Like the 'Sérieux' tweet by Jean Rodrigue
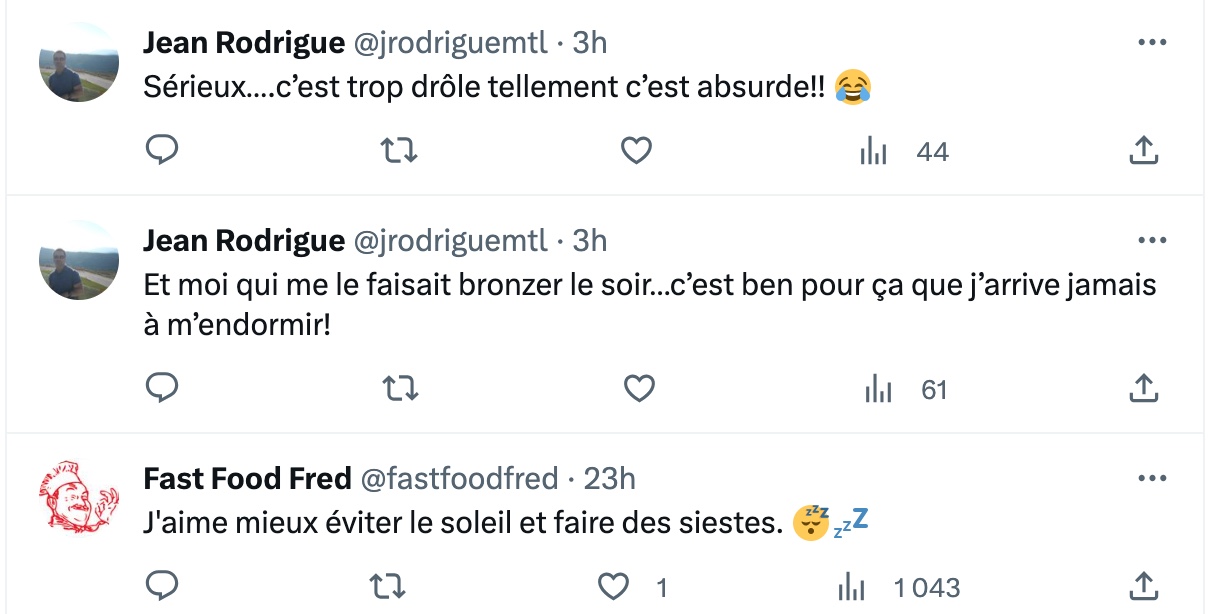 pyautogui.click(x=637, y=151)
